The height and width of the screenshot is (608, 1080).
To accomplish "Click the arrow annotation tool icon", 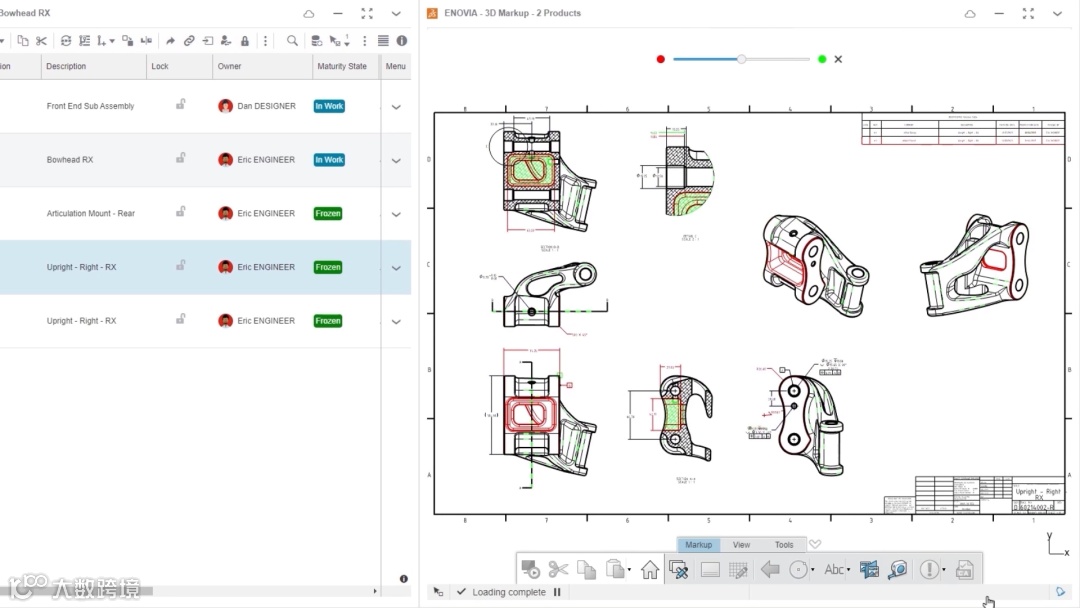I will coord(770,569).
